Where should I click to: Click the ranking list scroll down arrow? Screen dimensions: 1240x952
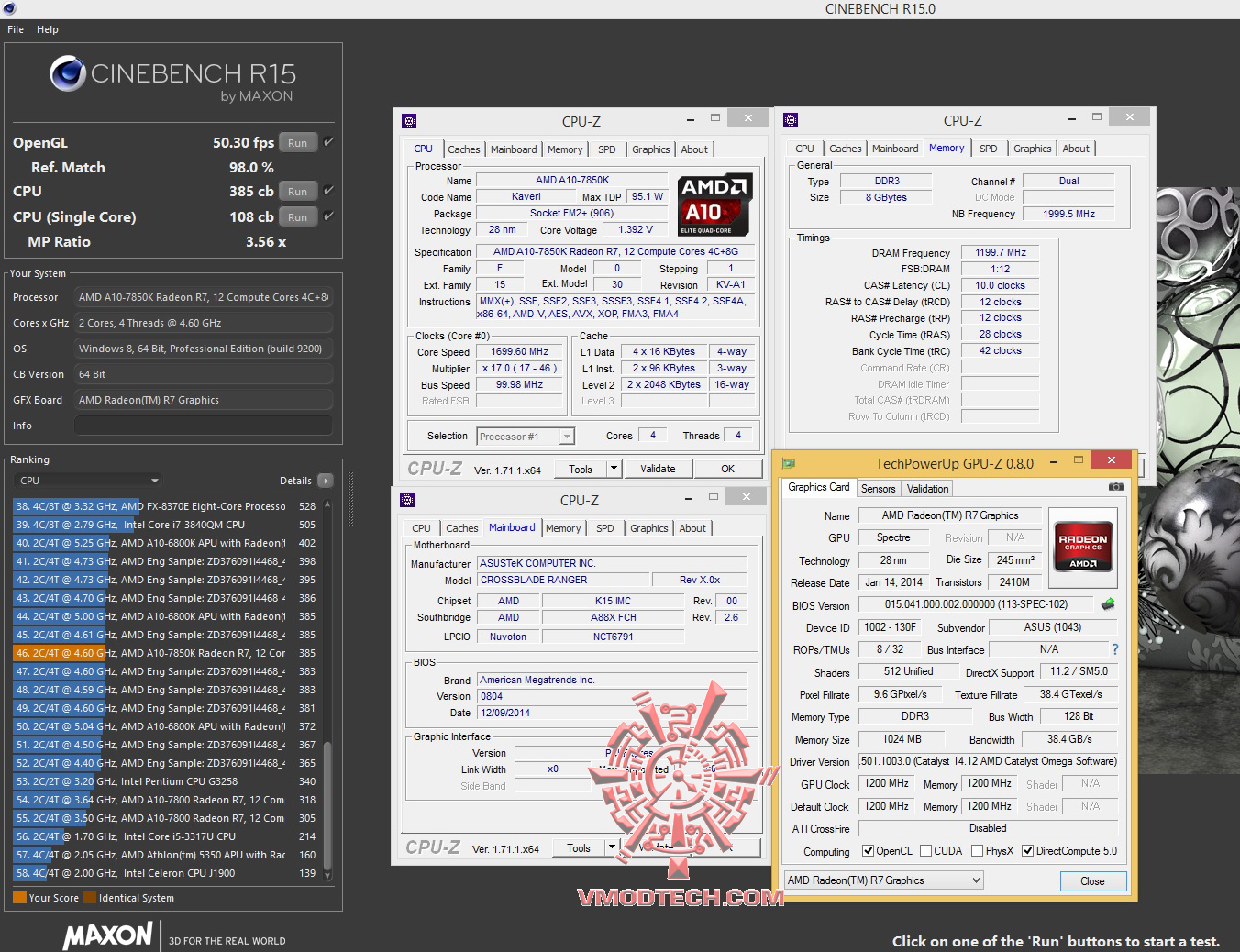tap(327, 874)
